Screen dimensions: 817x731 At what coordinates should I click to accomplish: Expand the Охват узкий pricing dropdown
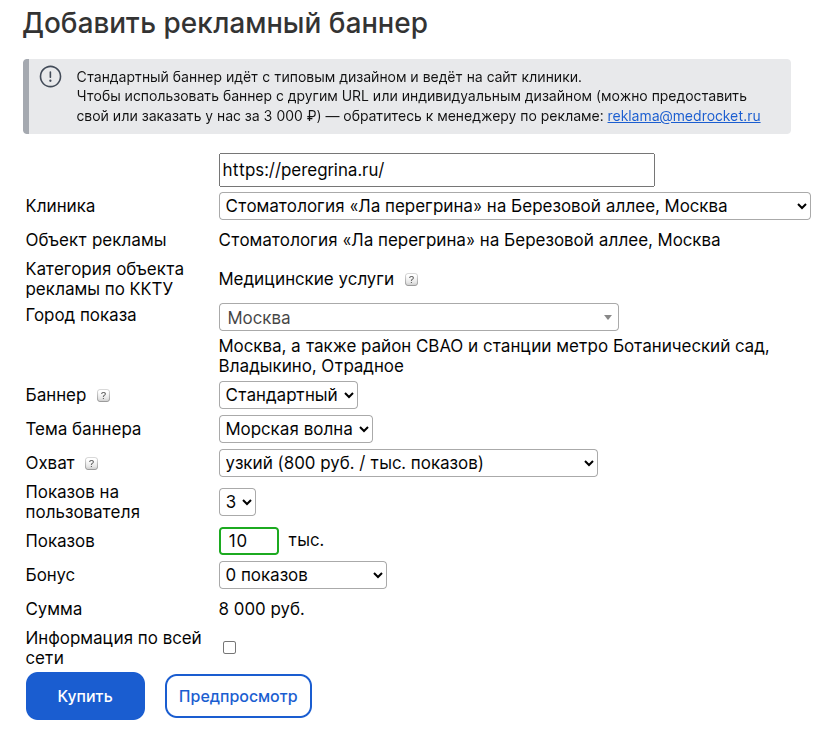click(408, 463)
